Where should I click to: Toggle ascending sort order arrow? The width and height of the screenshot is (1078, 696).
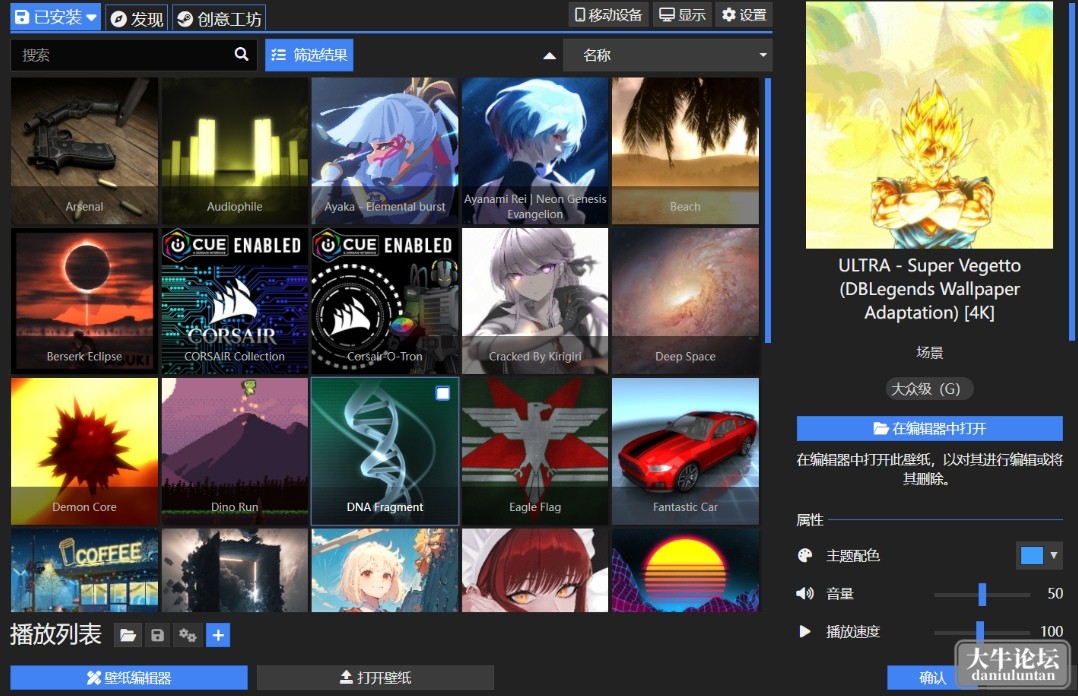(549, 56)
